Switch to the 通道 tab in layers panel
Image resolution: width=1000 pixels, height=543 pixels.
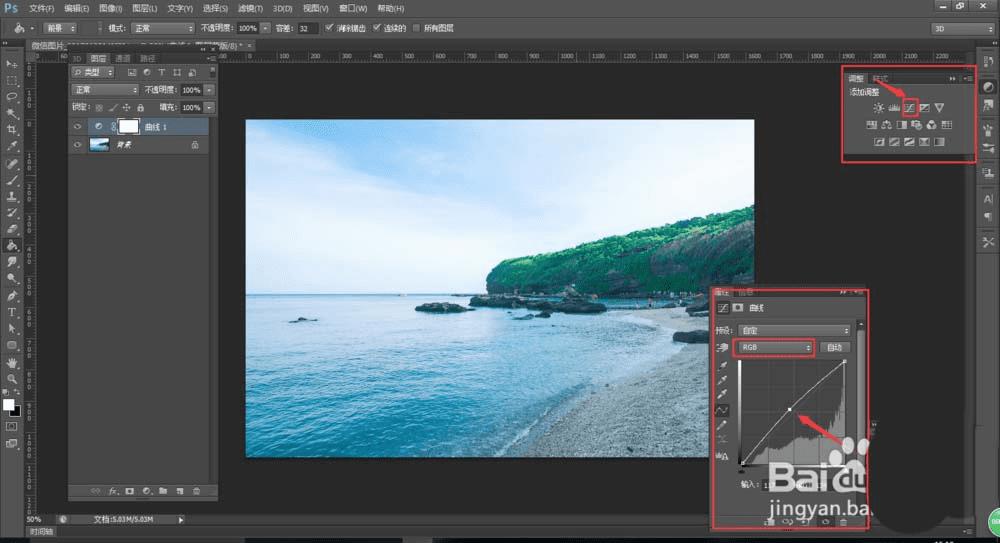(x=122, y=59)
